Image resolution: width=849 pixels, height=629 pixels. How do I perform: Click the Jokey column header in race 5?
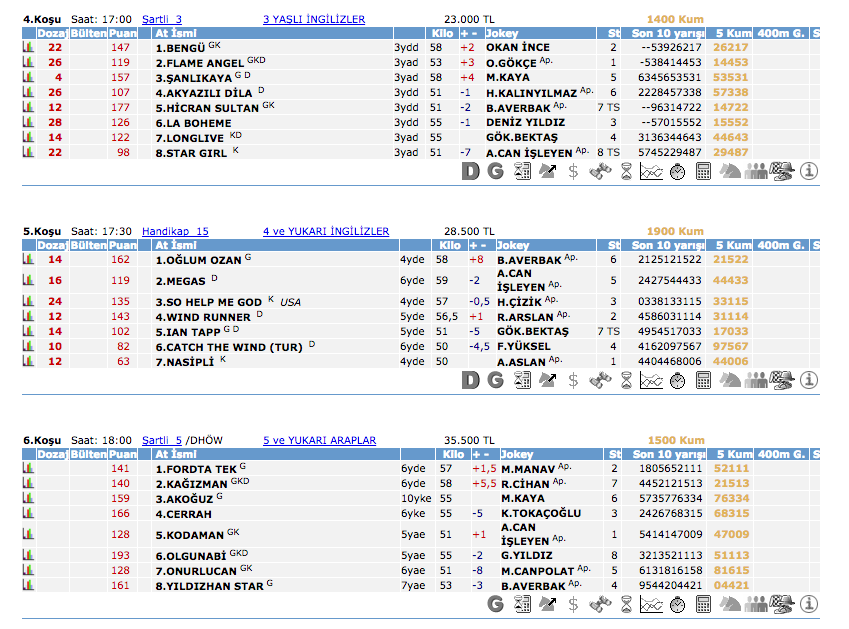tap(514, 245)
